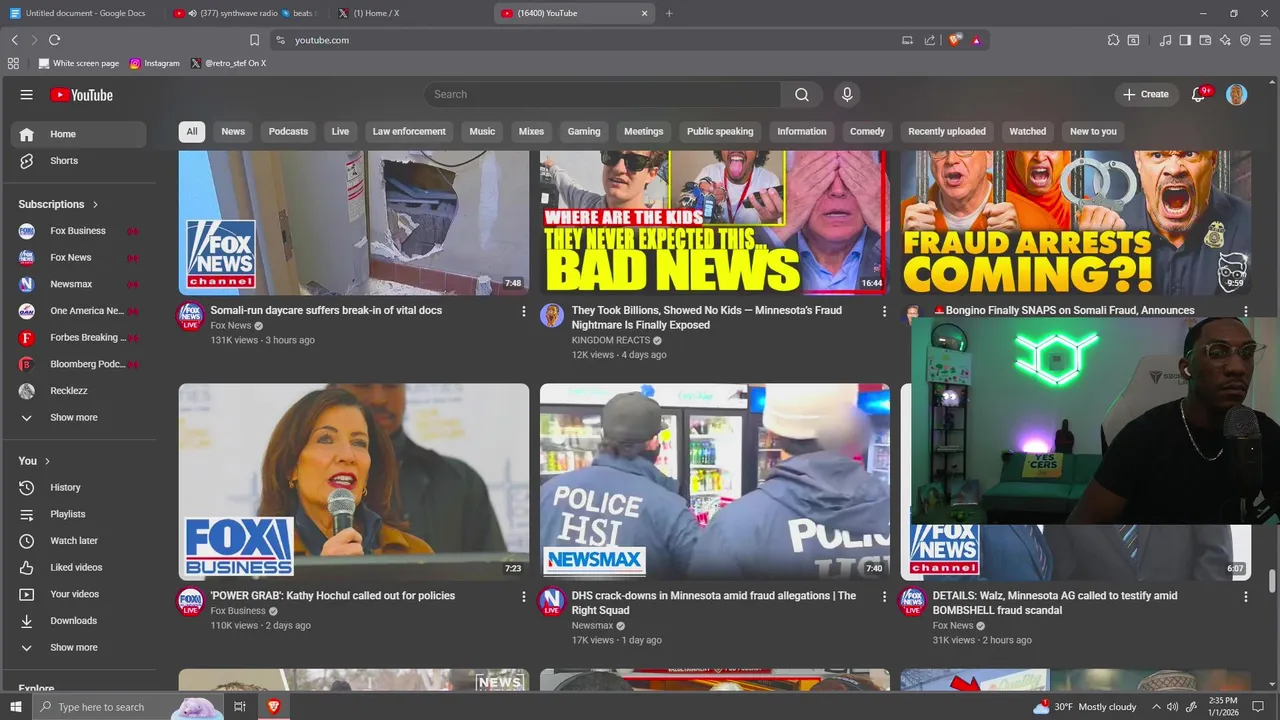Share this page via the share icon
The image size is (1280, 720).
pos(930,40)
